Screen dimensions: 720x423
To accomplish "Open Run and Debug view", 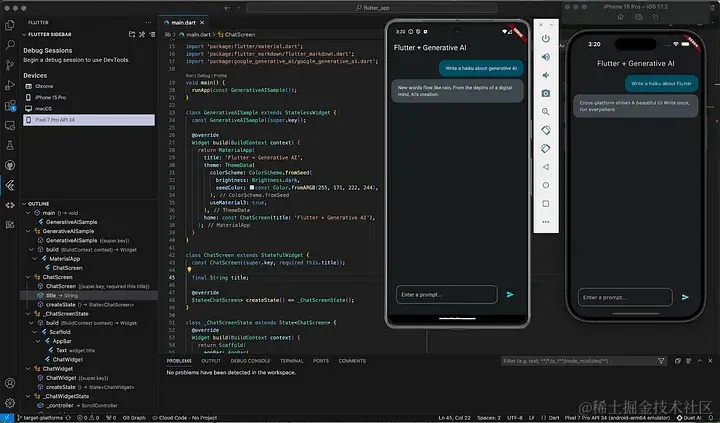I will [10, 85].
